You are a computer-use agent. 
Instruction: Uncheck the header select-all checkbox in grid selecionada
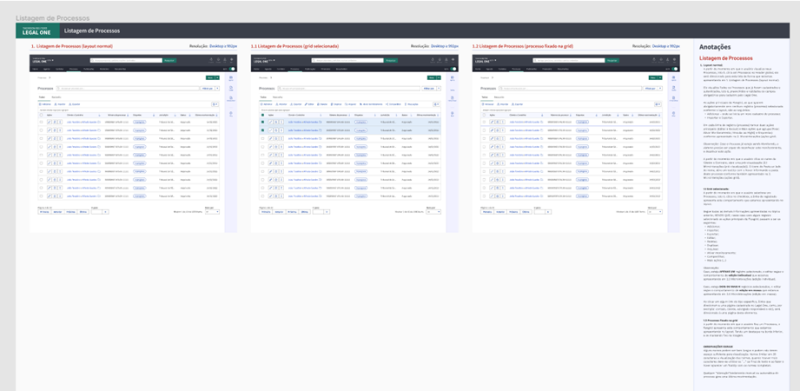(262, 115)
